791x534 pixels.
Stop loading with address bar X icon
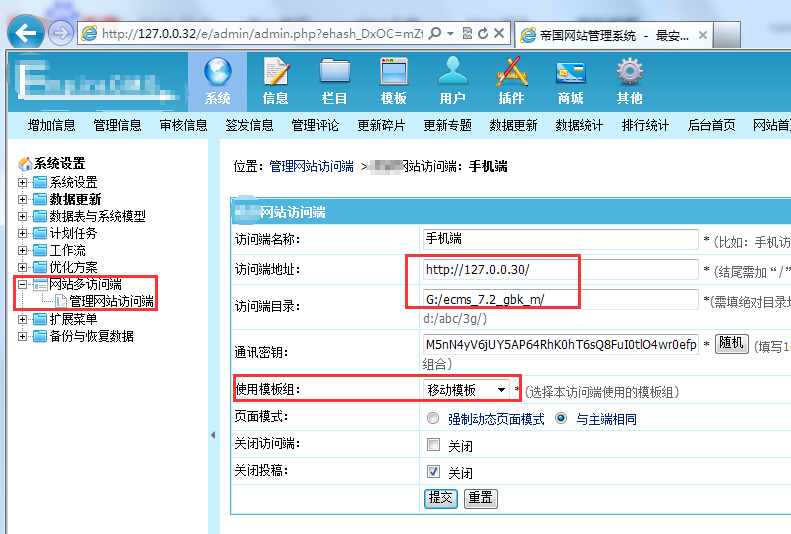tap(499, 34)
